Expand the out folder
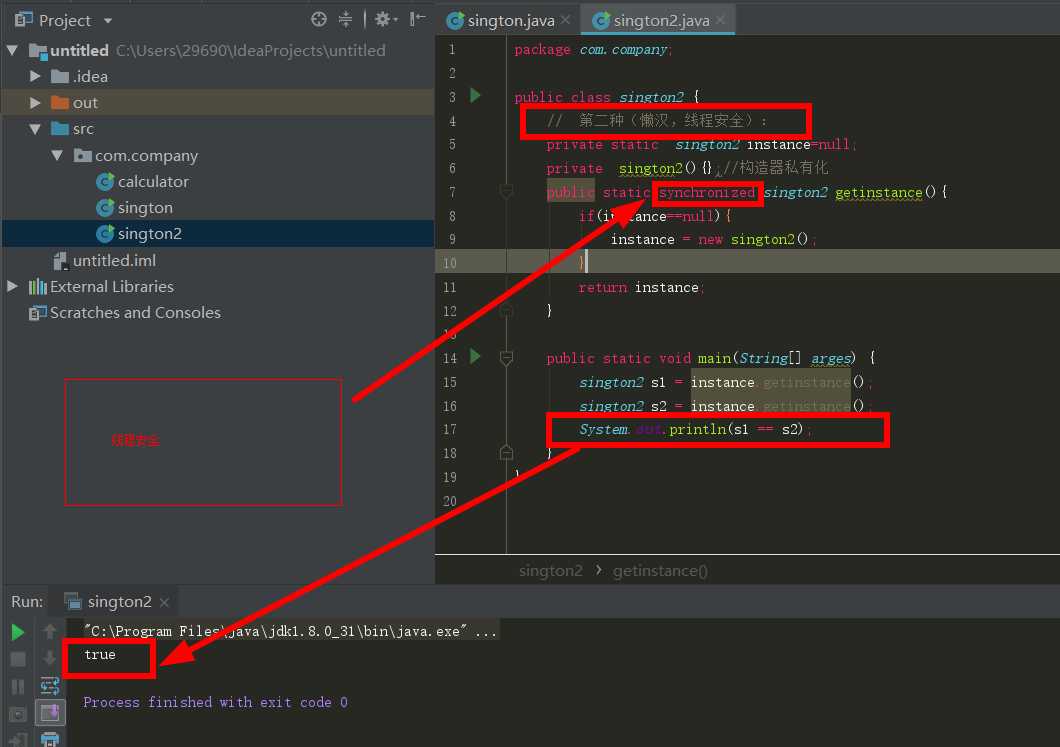The image size is (1060, 747). pos(35,103)
